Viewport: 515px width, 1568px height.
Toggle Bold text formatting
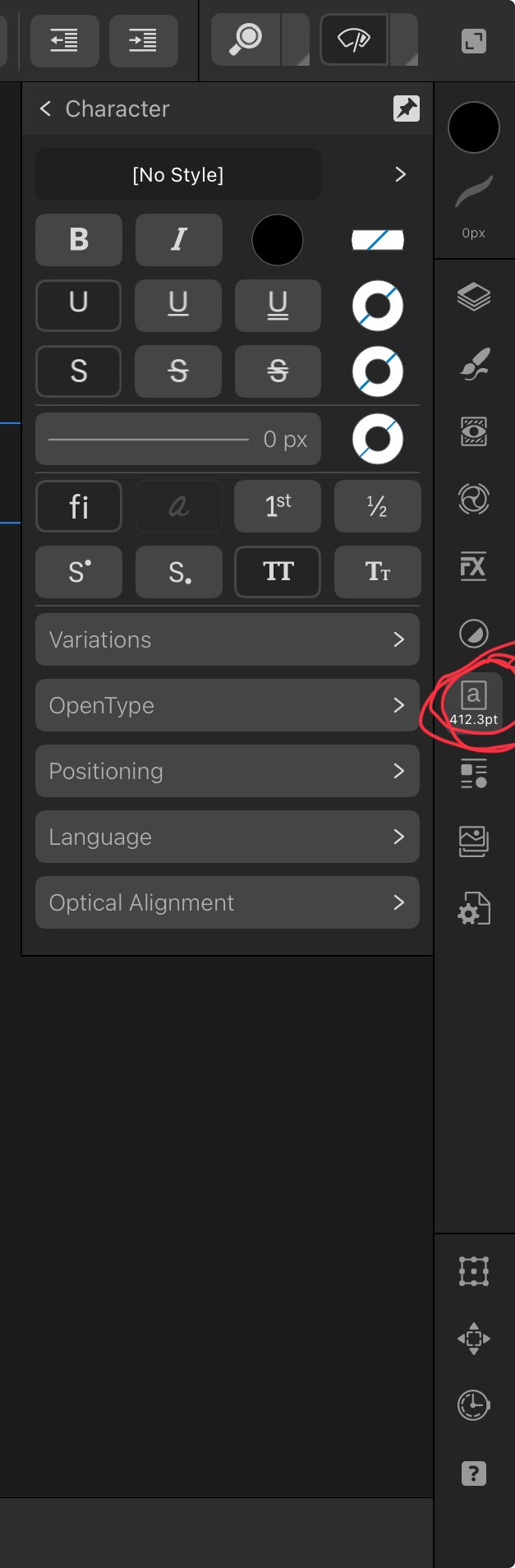[x=79, y=240]
